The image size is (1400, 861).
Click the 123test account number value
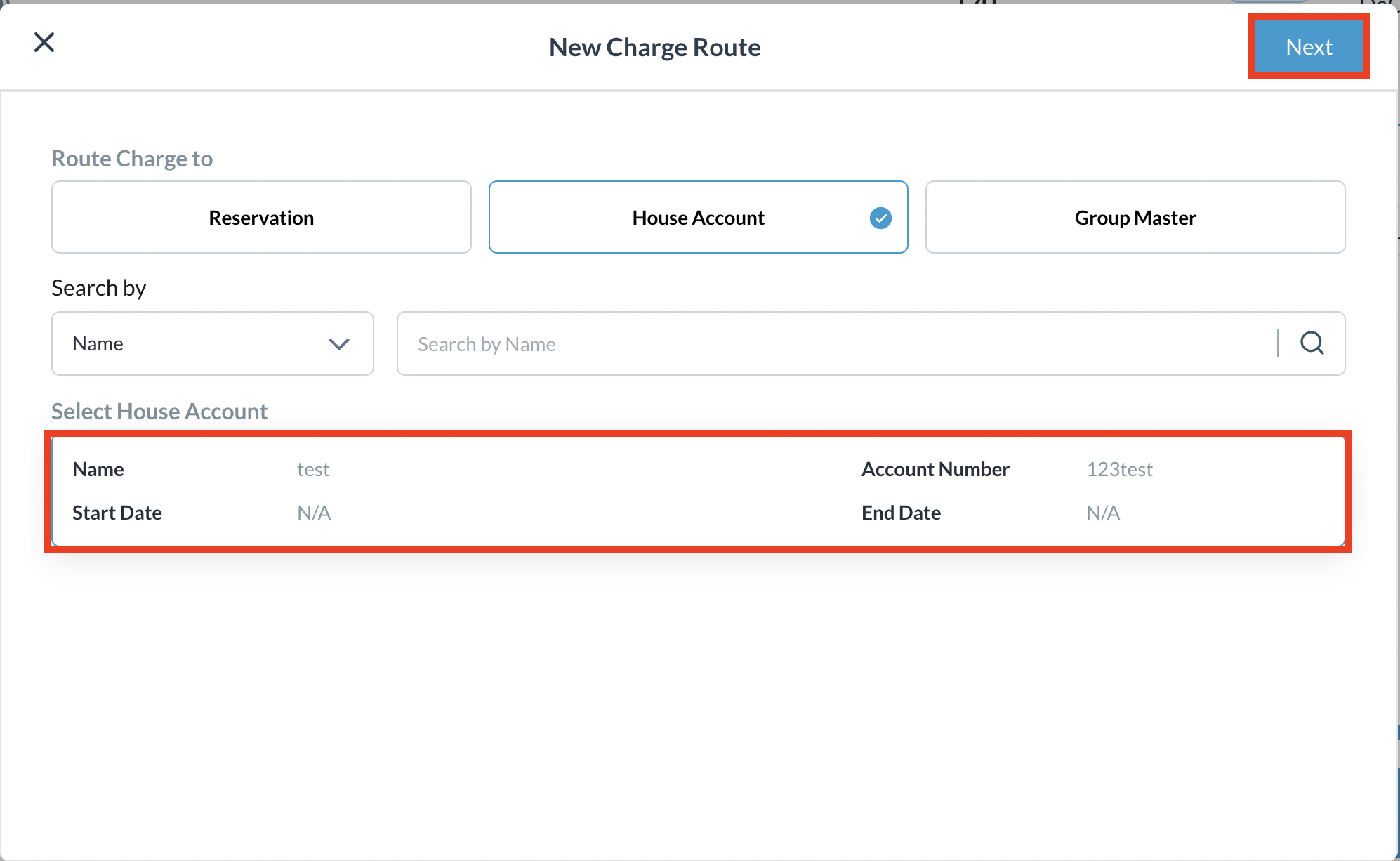[x=1119, y=470]
